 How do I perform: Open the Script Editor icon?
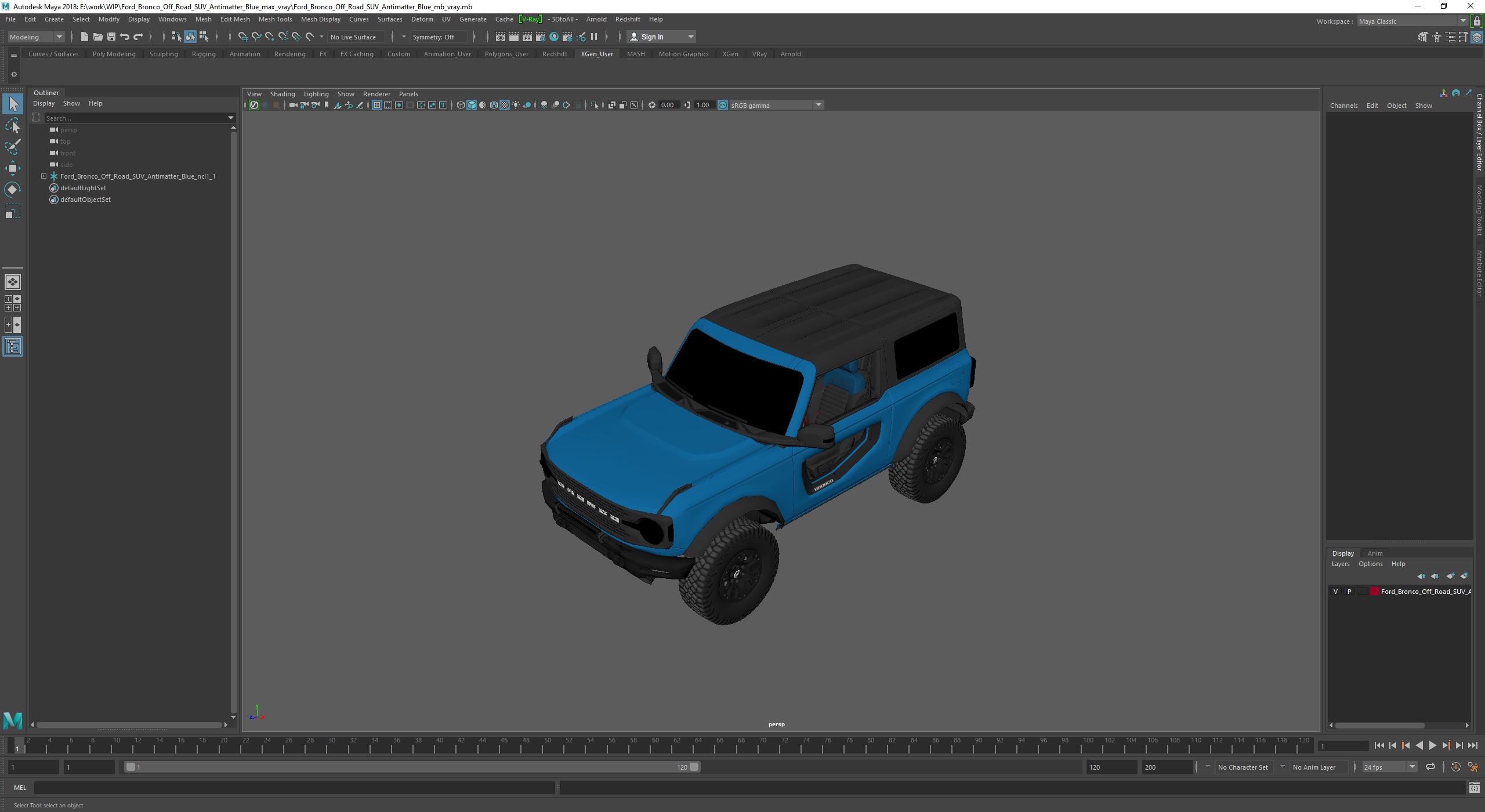coord(1474,788)
